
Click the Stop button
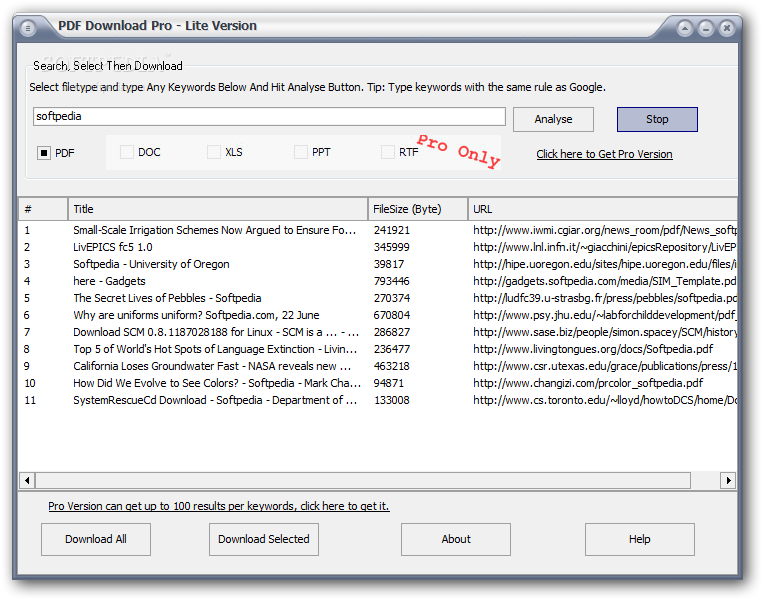657,119
